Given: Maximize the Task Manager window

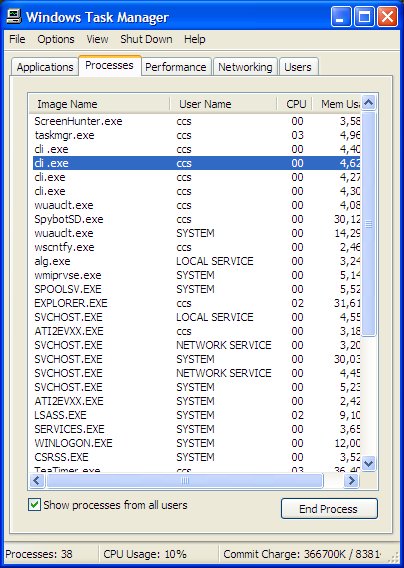Looking at the screenshot, I should click(364, 17).
